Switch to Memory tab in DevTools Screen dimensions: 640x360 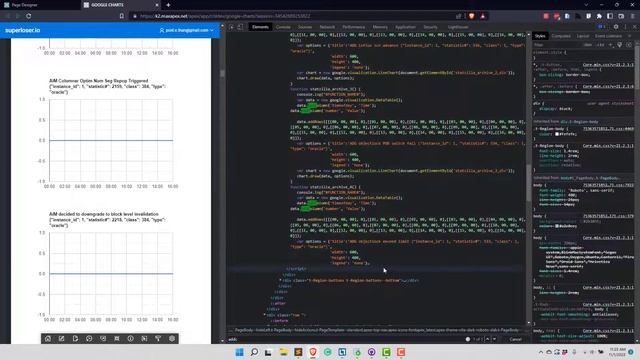point(380,27)
